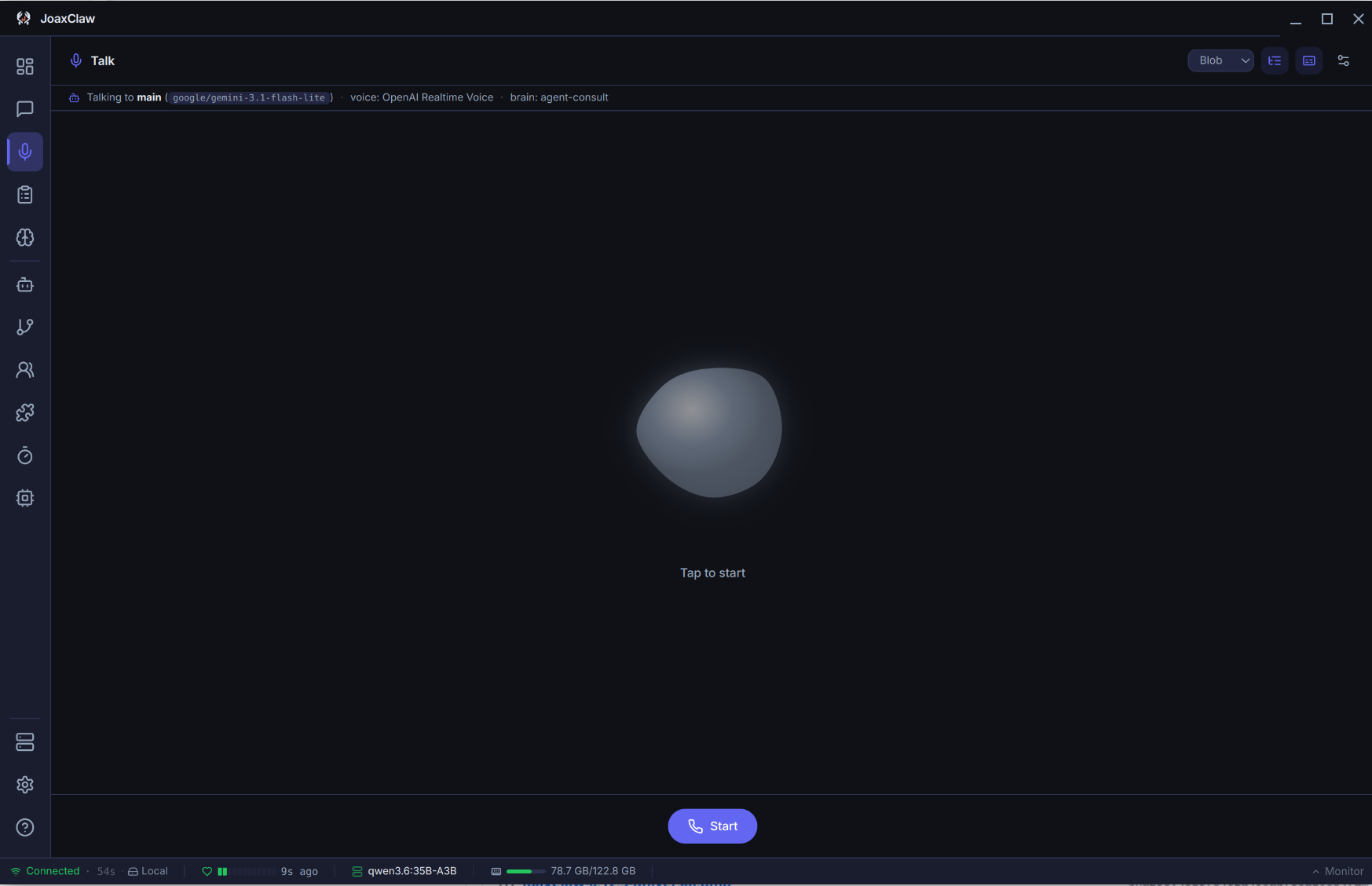Toggle the captions panel button in header

[1309, 60]
